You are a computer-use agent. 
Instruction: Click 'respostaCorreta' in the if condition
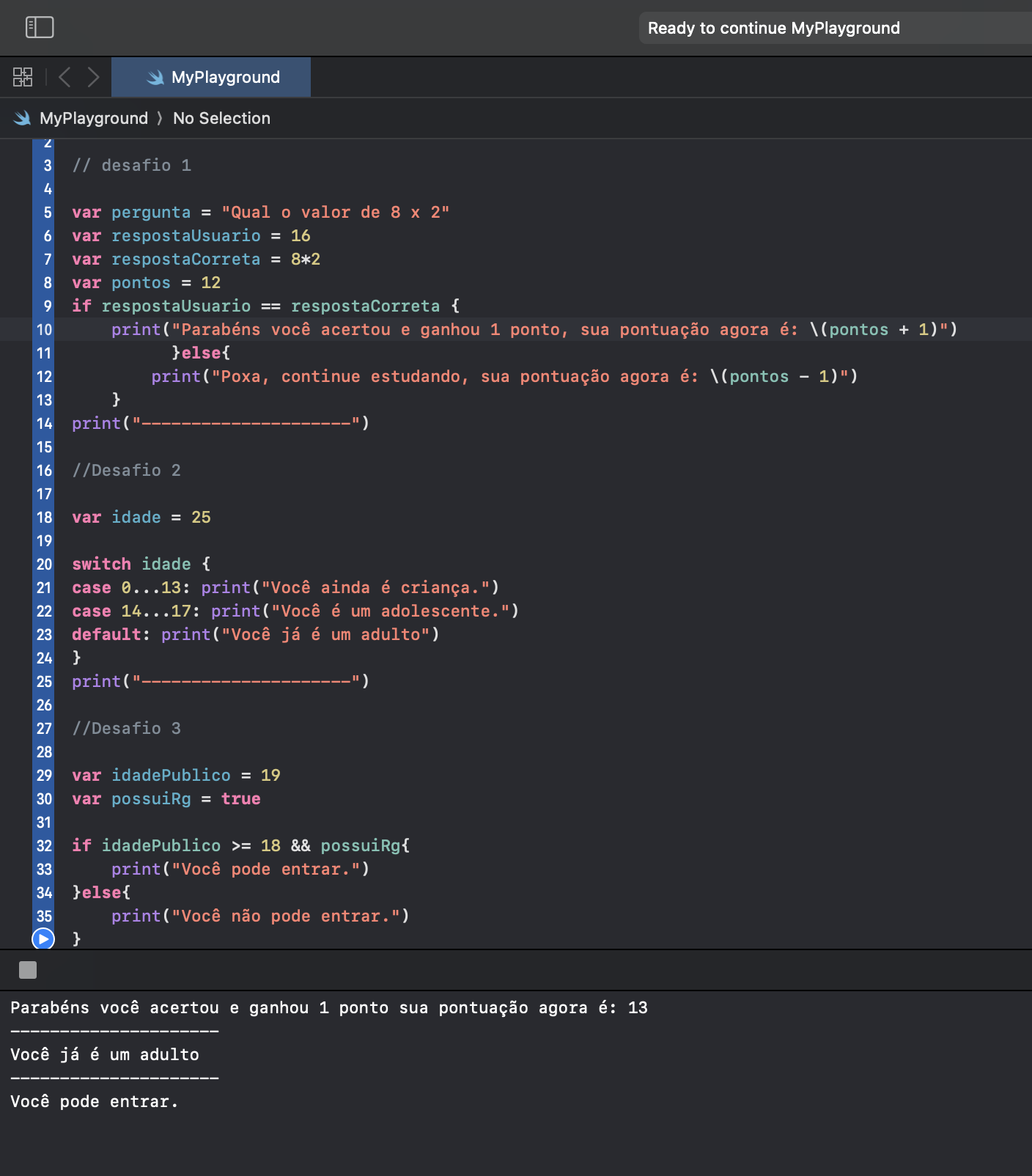click(366, 306)
